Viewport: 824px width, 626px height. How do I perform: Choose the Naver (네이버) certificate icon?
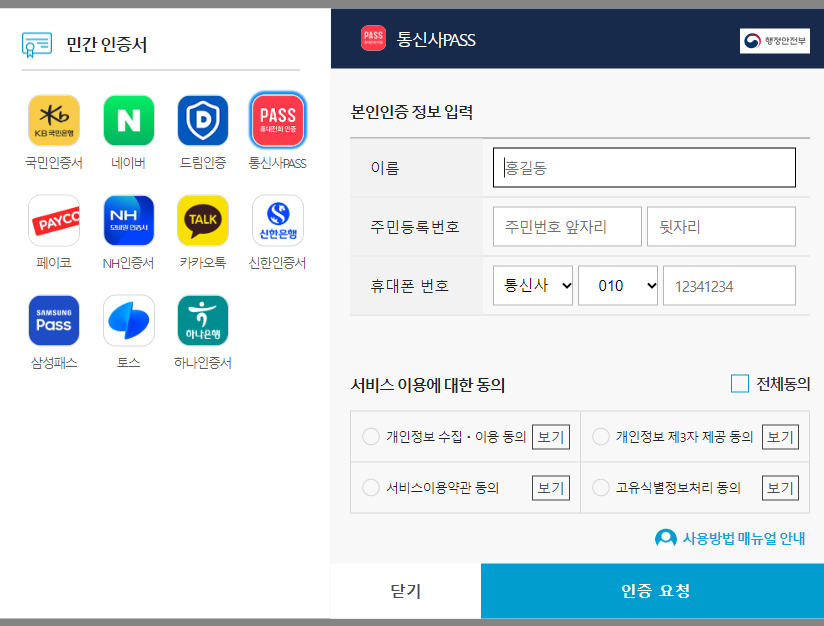click(129, 120)
